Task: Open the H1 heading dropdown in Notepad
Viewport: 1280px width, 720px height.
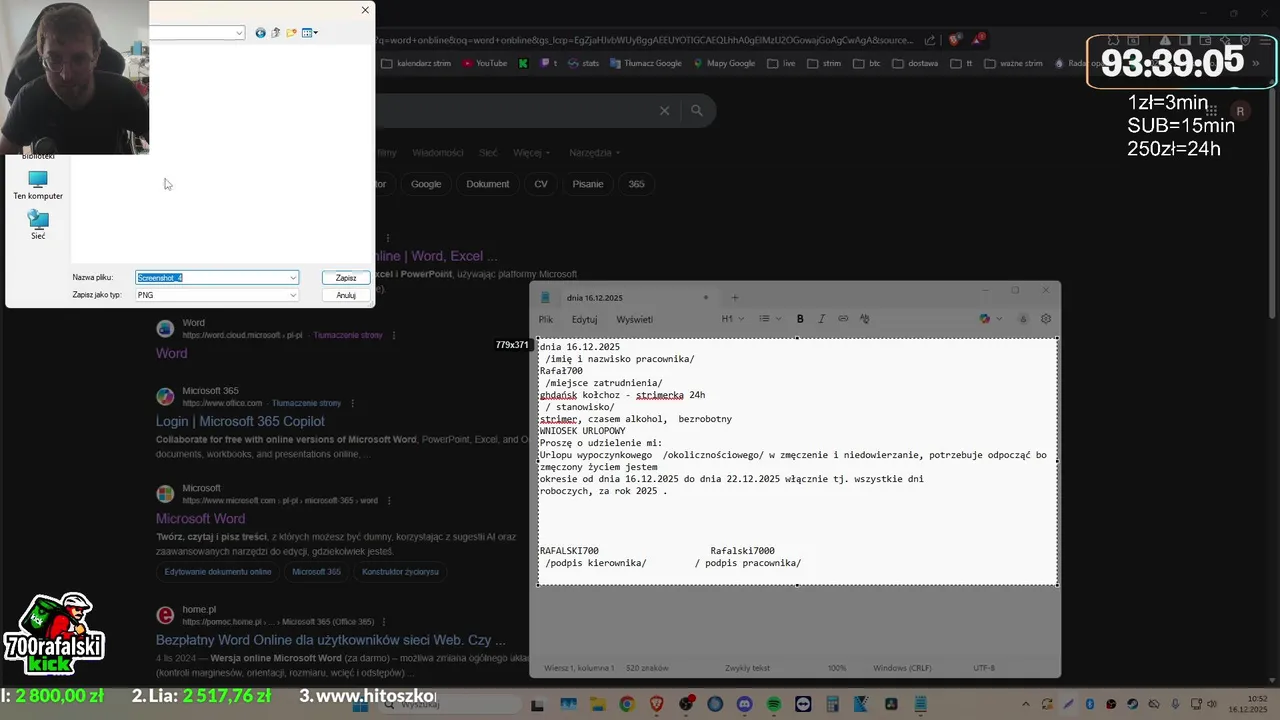Action: [x=733, y=319]
